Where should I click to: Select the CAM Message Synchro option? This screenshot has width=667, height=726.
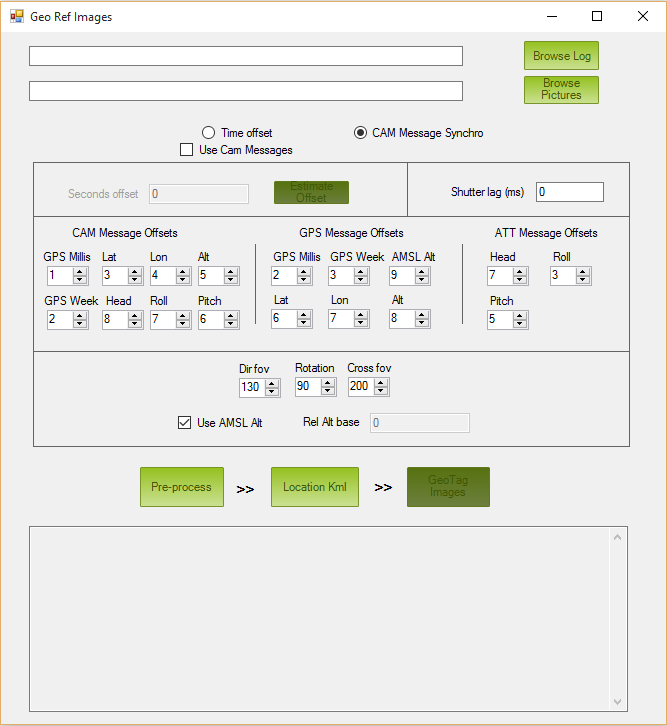click(361, 133)
